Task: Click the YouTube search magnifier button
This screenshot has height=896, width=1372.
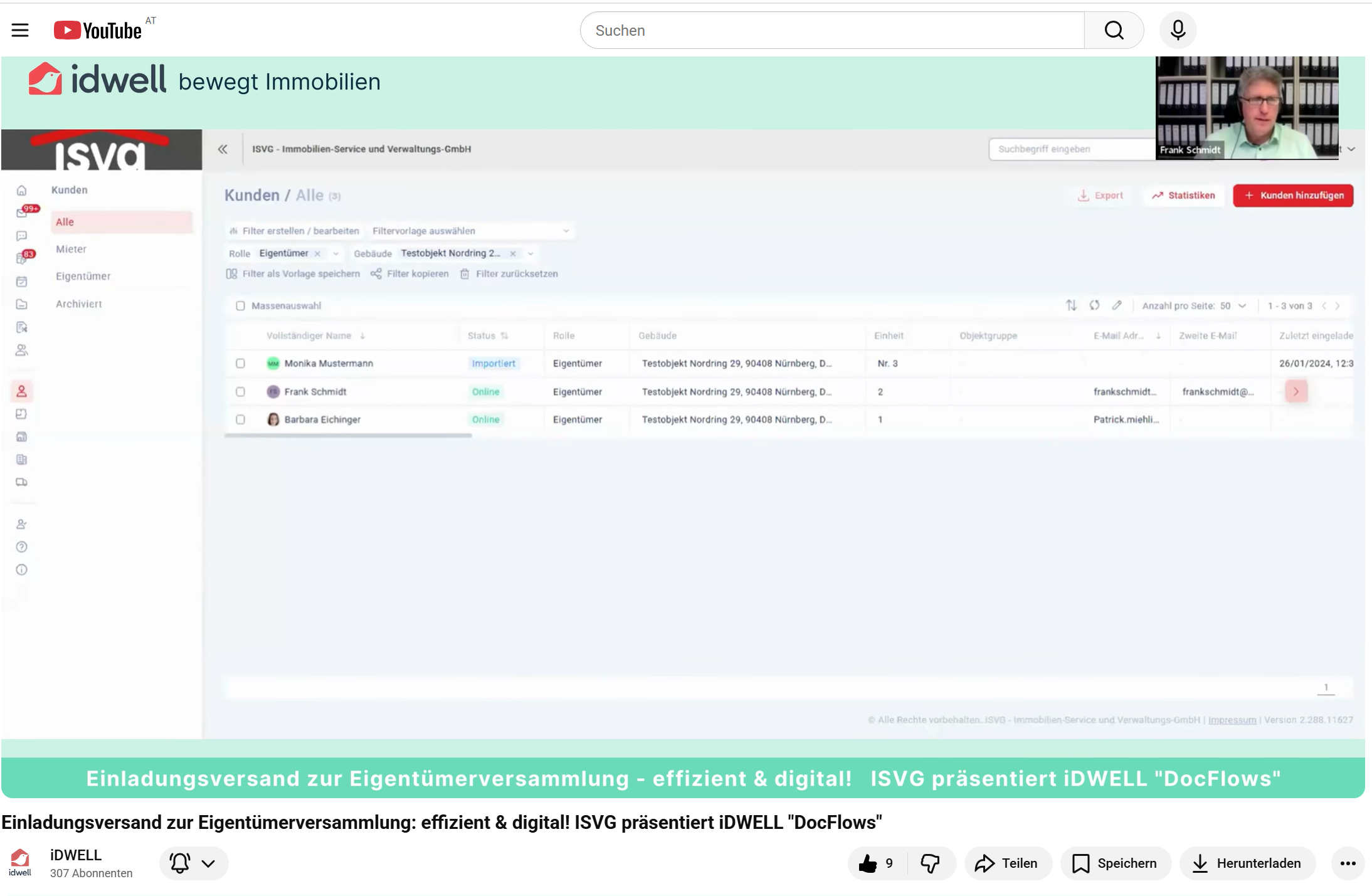Action: [1114, 30]
